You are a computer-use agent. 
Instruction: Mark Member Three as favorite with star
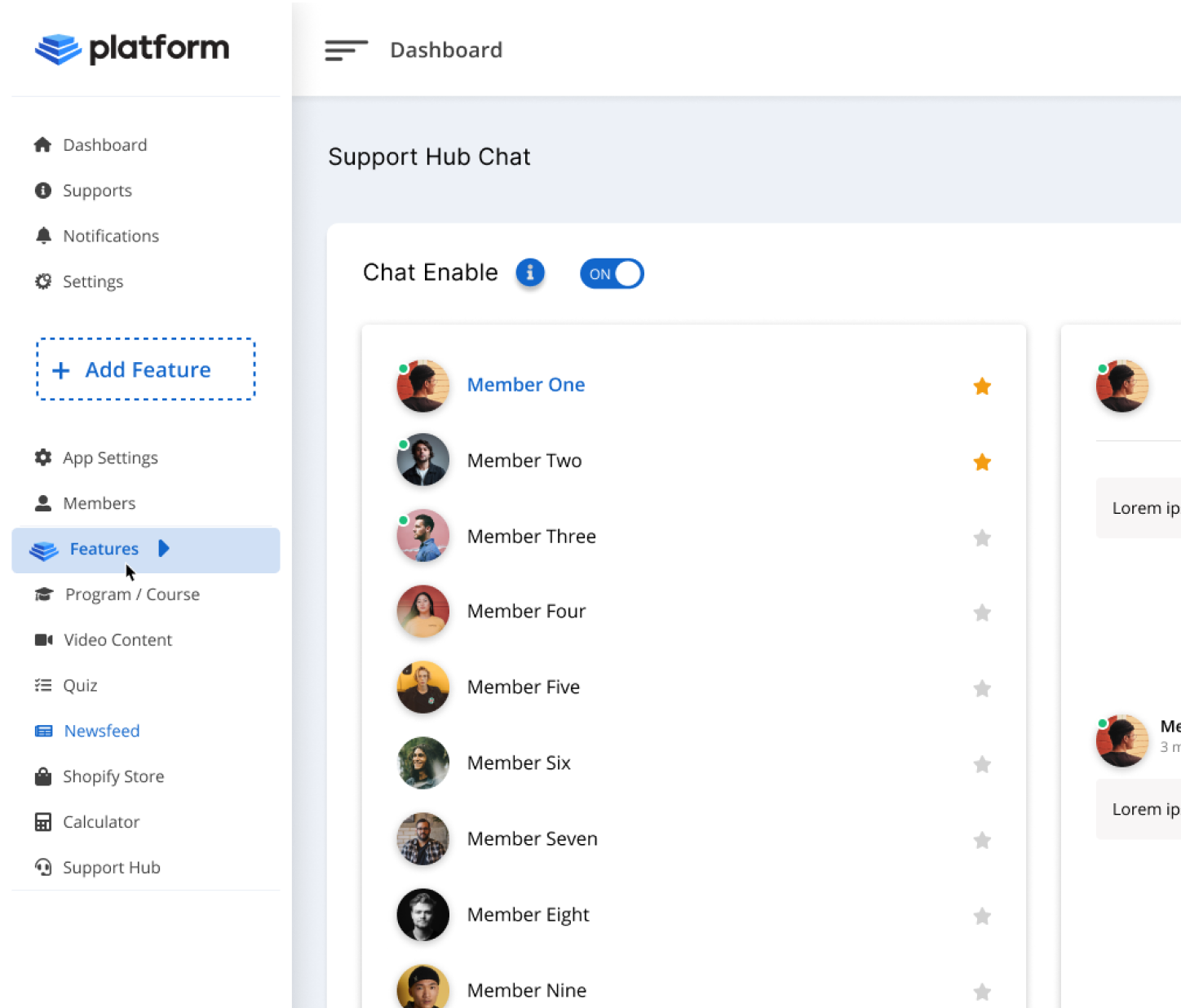coord(982,537)
